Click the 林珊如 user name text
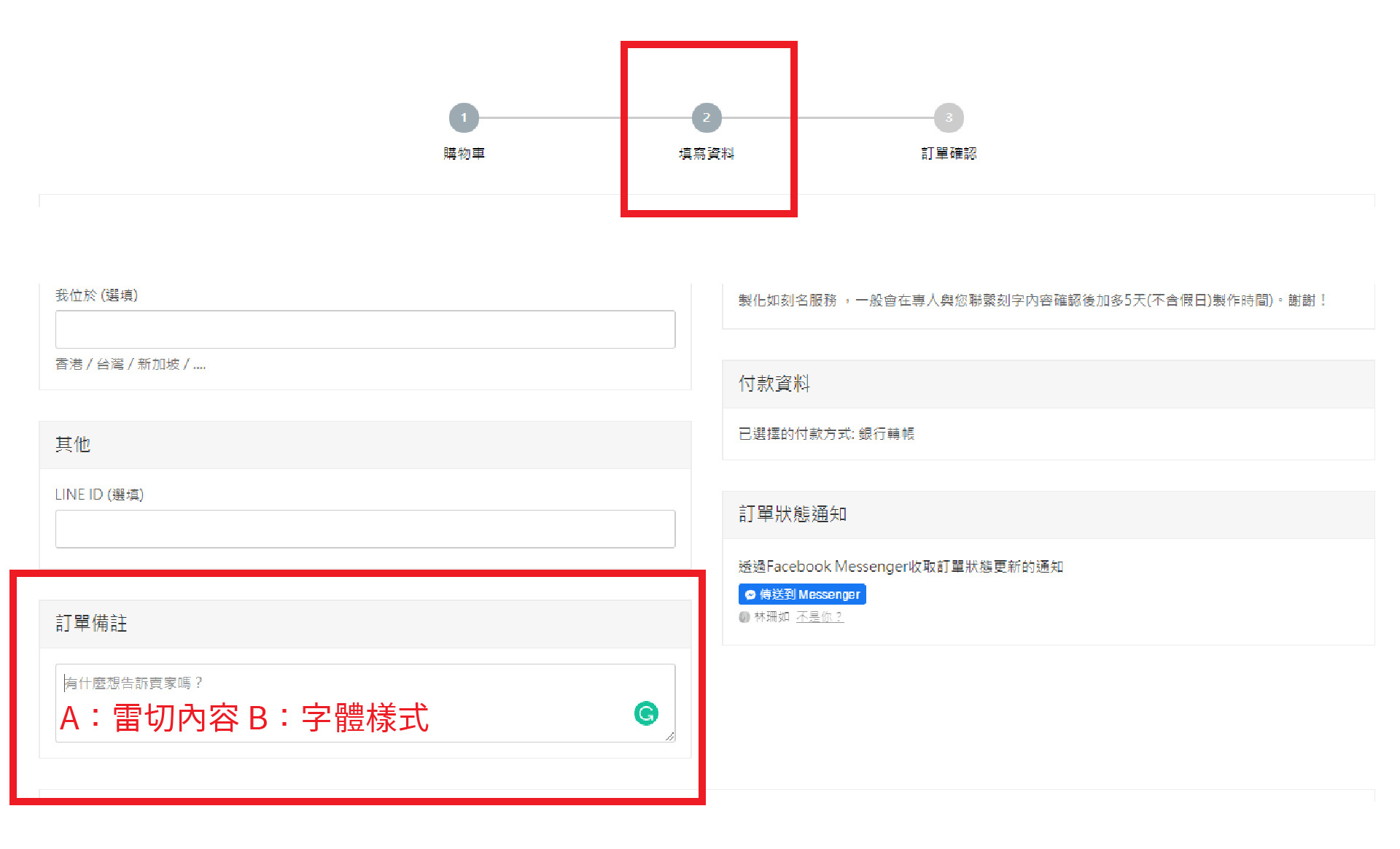 tap(771, 617)
